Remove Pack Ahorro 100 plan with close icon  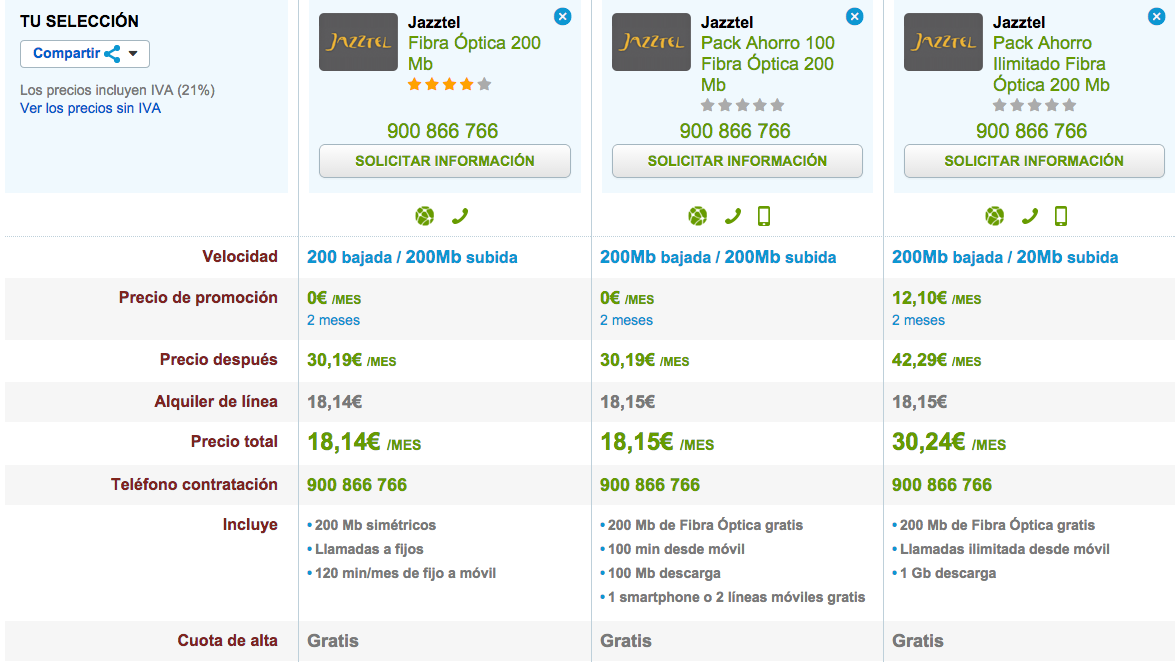[854, 16]
